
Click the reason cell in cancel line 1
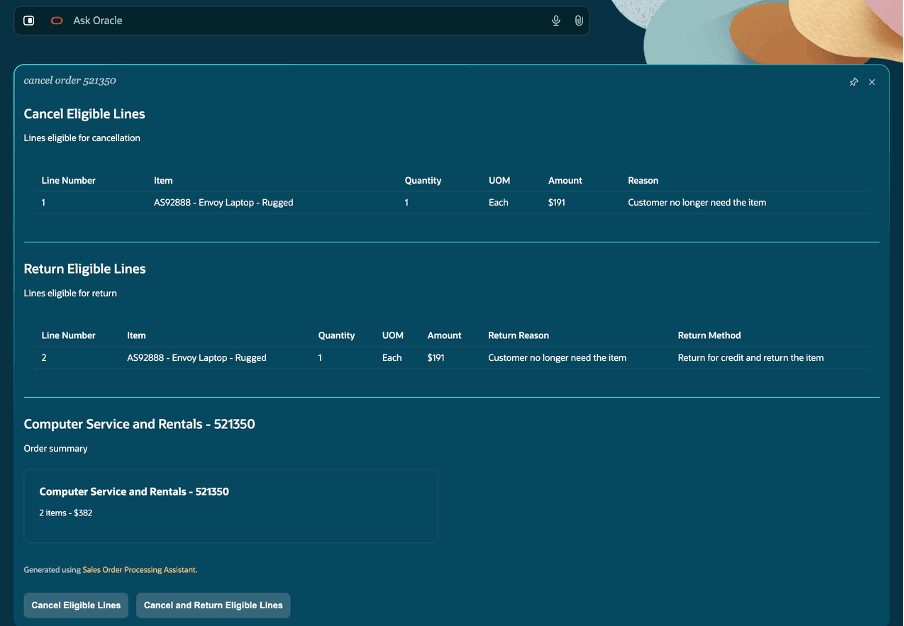pos(697,202)
